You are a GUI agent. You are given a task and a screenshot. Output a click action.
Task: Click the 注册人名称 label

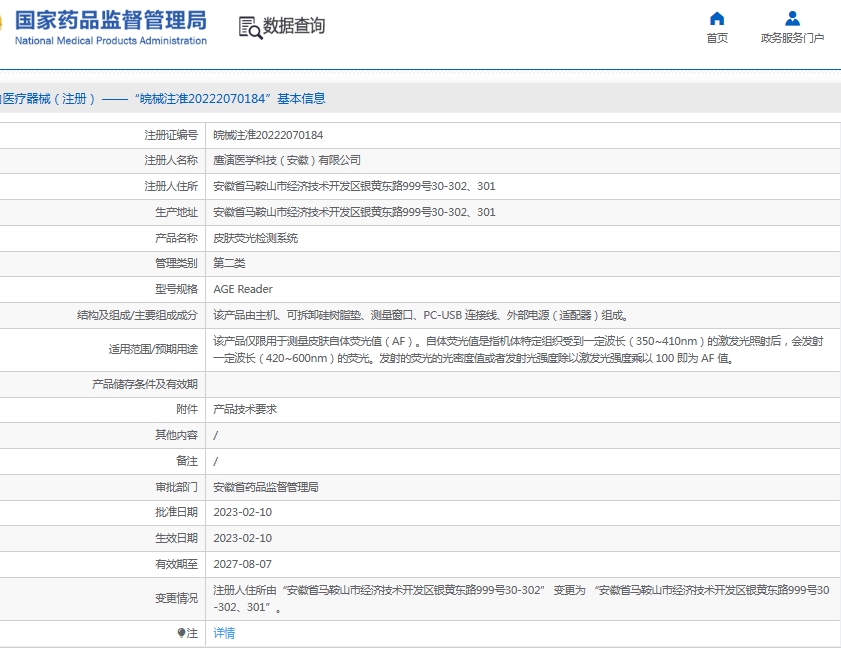coord(171,160)
